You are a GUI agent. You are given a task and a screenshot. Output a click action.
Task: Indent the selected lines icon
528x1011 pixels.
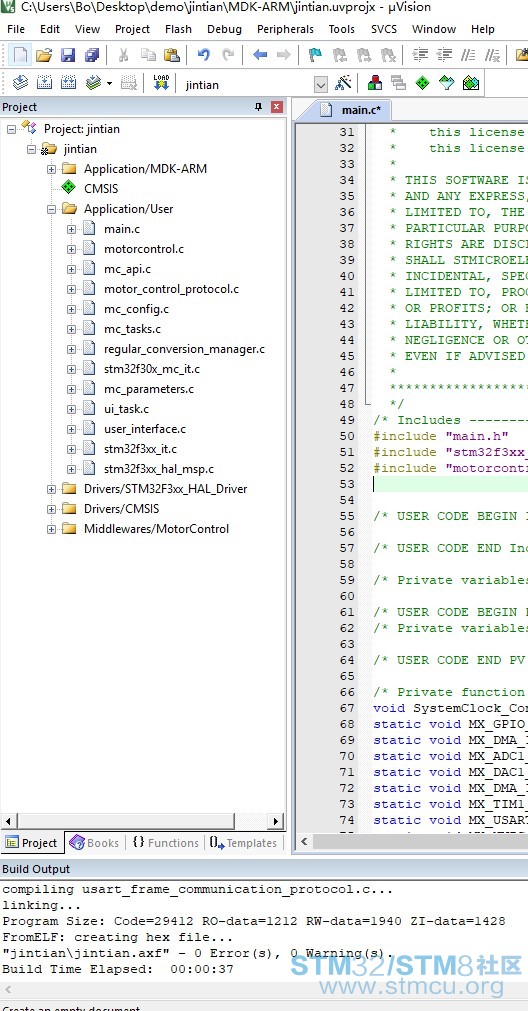pyautogui.click(x=420, y=55)
